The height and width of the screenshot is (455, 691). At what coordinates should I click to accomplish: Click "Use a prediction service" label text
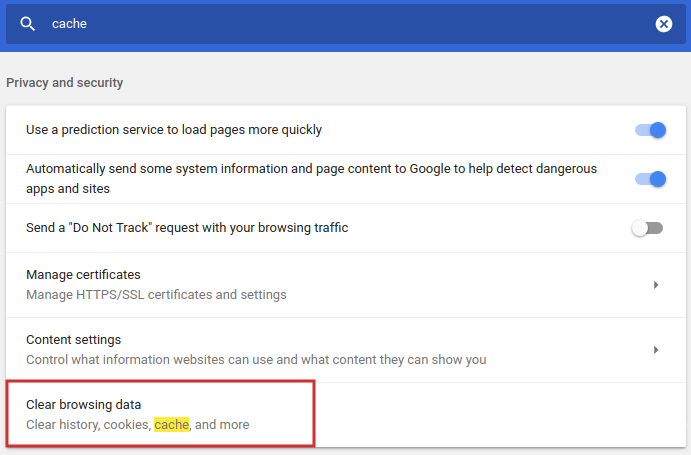point(174,130)
